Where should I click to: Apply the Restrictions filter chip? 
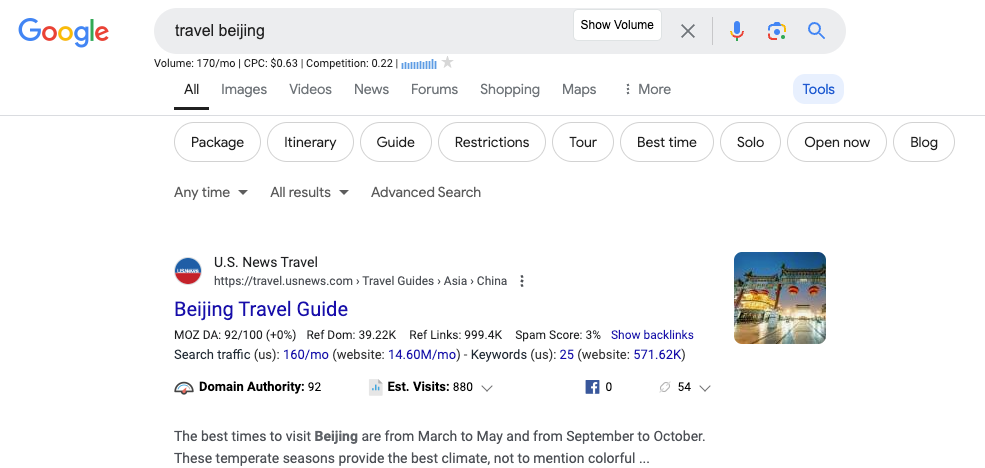click(492, 142)
